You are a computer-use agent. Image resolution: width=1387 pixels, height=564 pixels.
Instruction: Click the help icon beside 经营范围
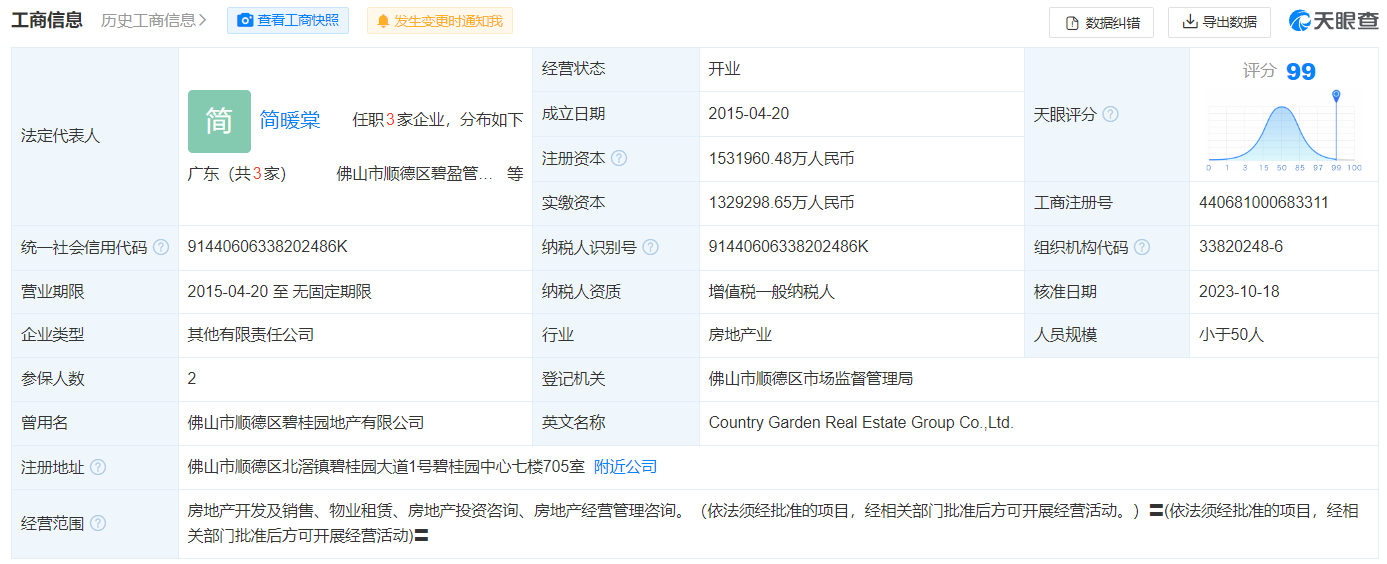tap(97, 523)
